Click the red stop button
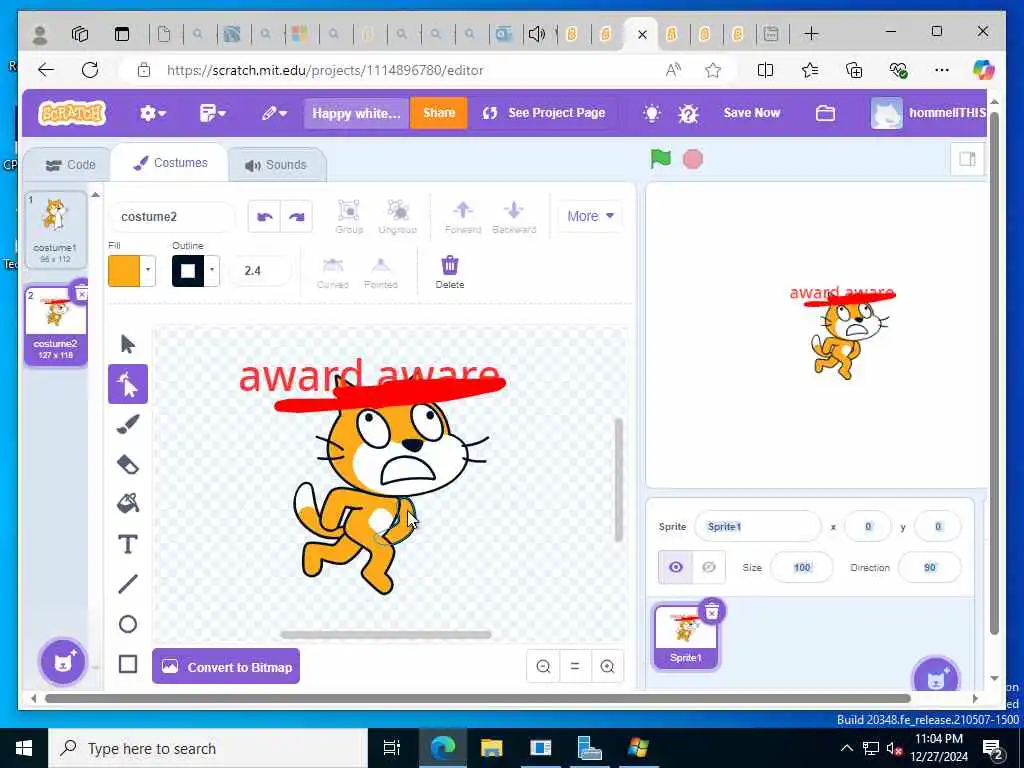Screen dimensions: 1024x768 pyautogui.click(x=693, y=159)
